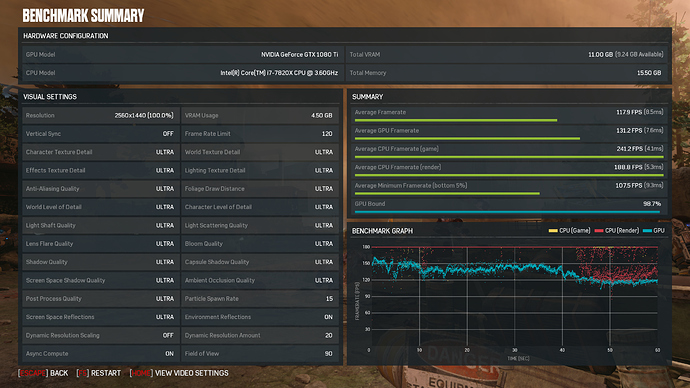Click the Character Level of Detail row

(x=260, y=207)
